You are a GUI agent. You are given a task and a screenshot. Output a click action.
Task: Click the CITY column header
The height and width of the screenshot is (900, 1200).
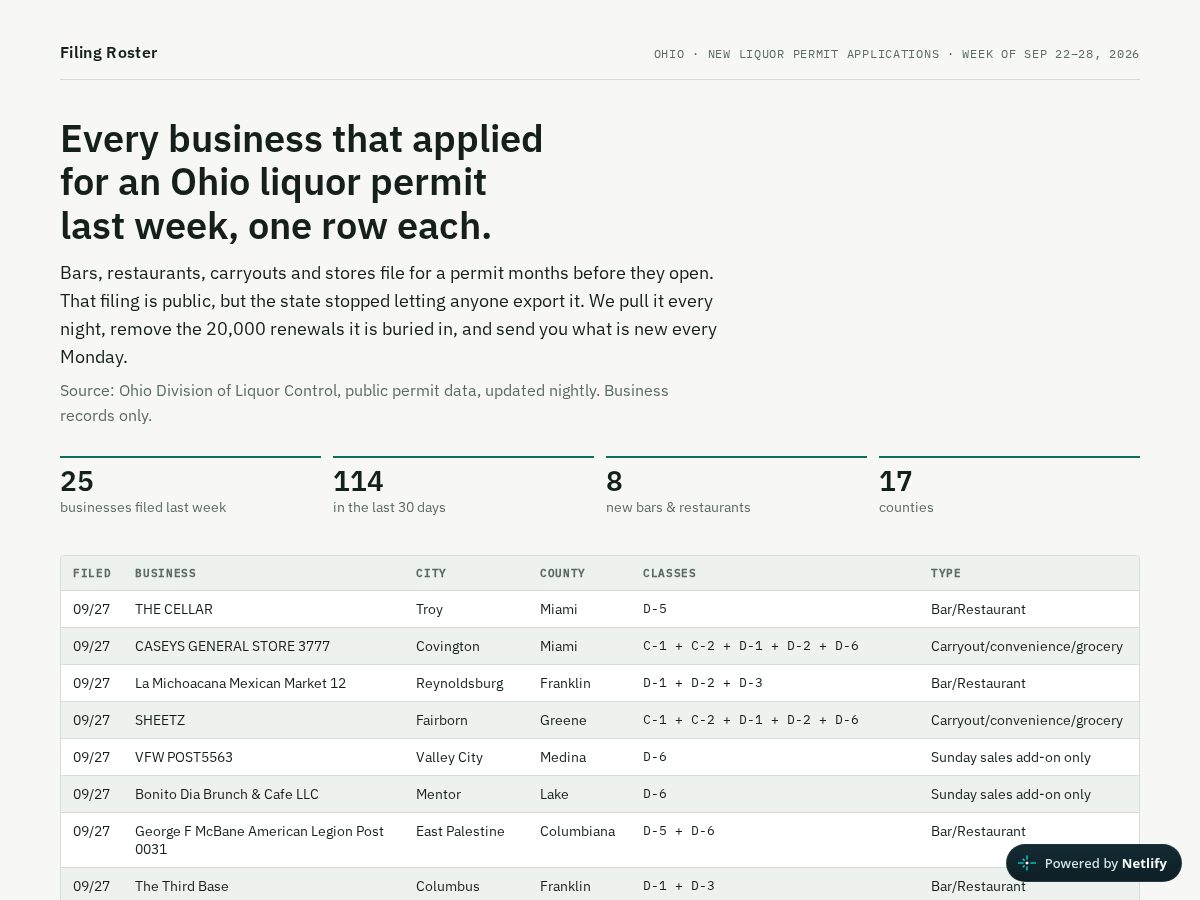click(431, 573)
